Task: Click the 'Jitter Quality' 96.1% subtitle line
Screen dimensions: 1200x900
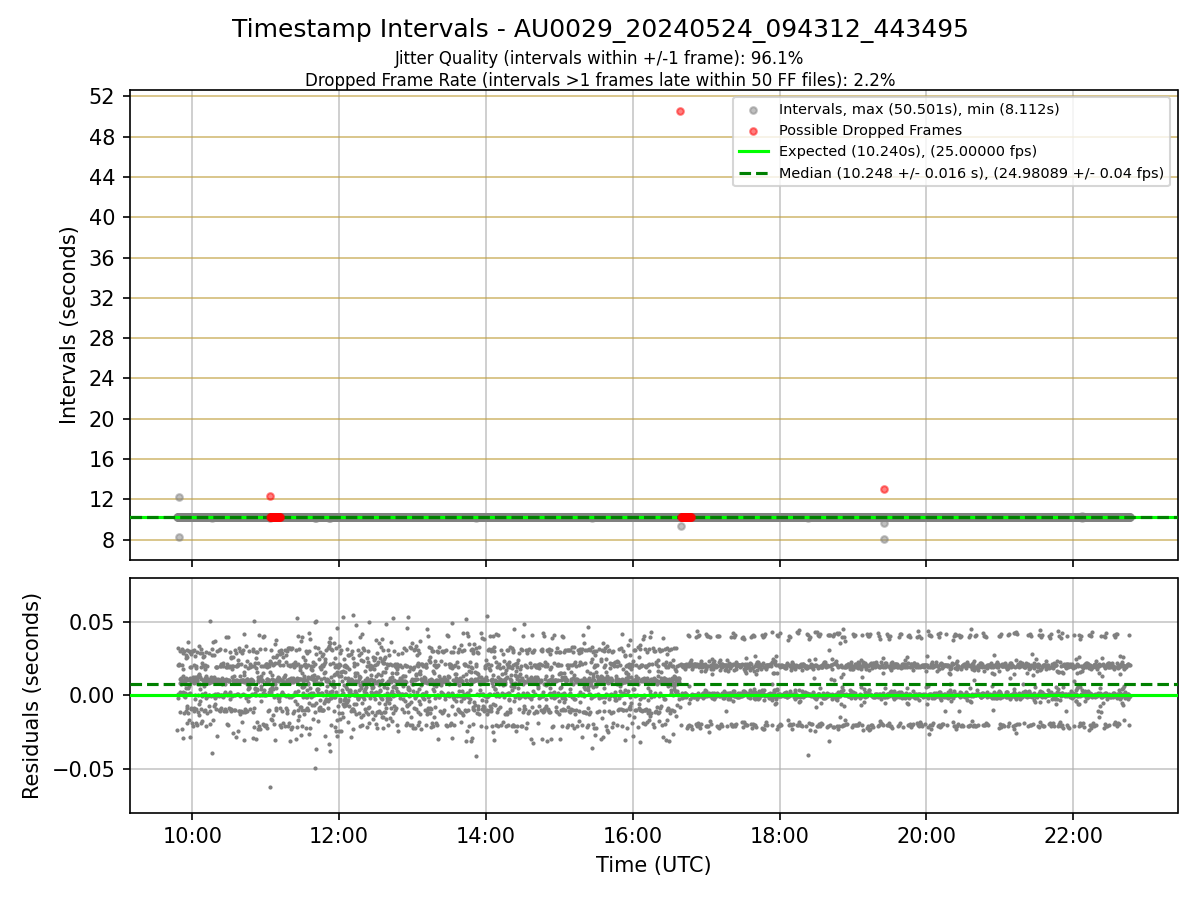Action: 599,58
